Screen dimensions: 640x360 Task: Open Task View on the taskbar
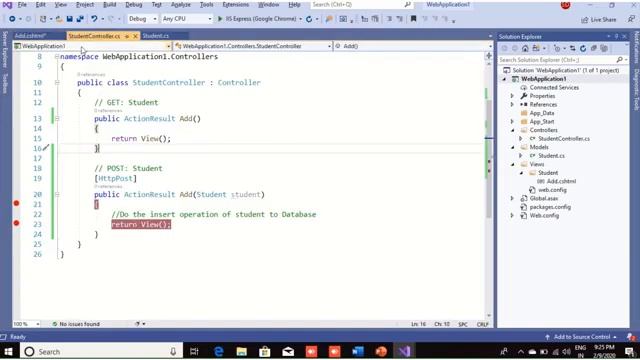point(194,351)
